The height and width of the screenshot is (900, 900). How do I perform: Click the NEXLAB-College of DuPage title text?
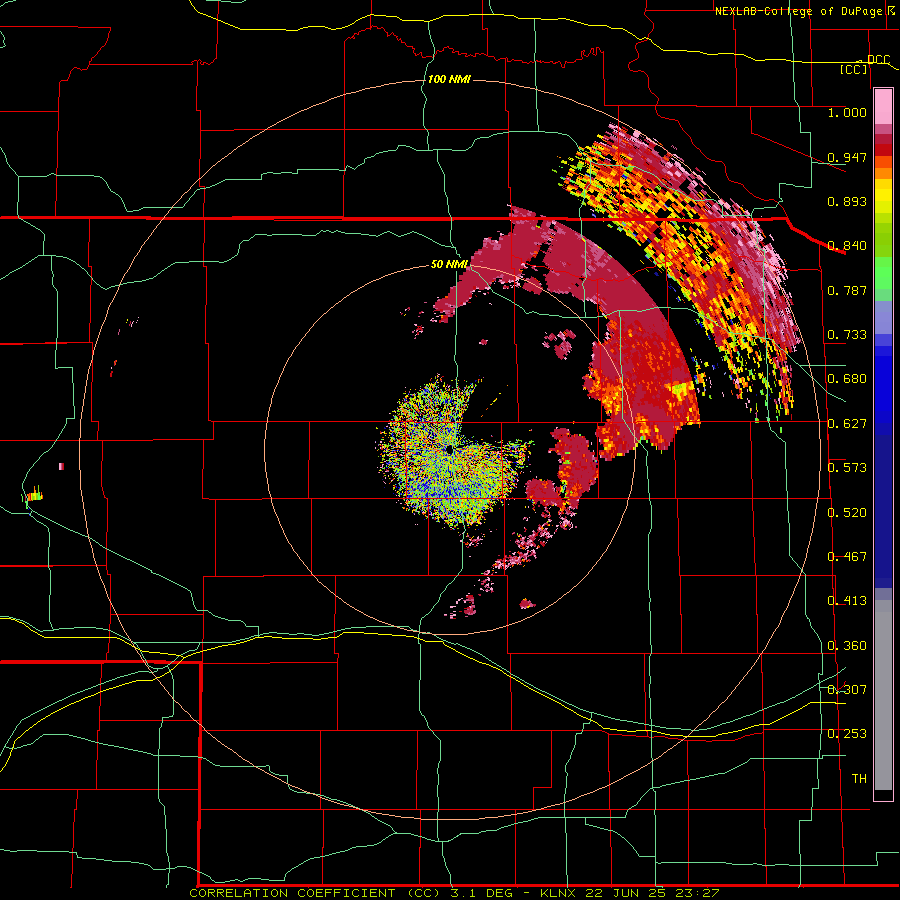tap(798, 11)
